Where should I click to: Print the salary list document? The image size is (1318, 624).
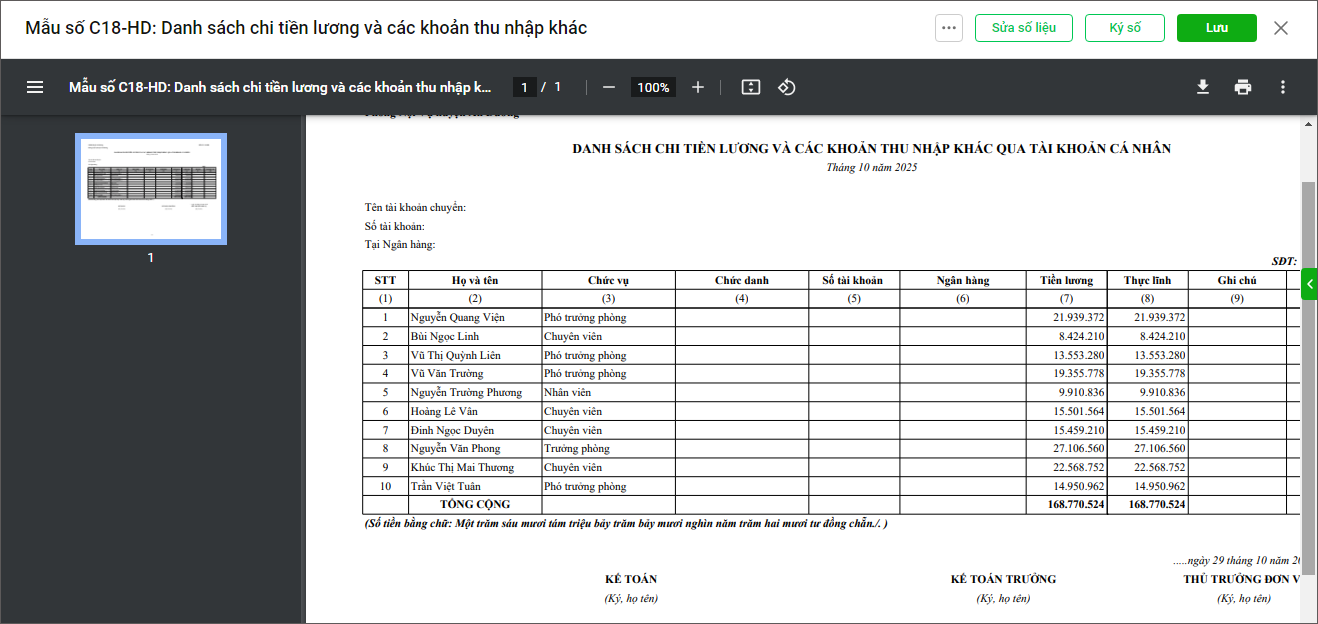pos(1243,87)
